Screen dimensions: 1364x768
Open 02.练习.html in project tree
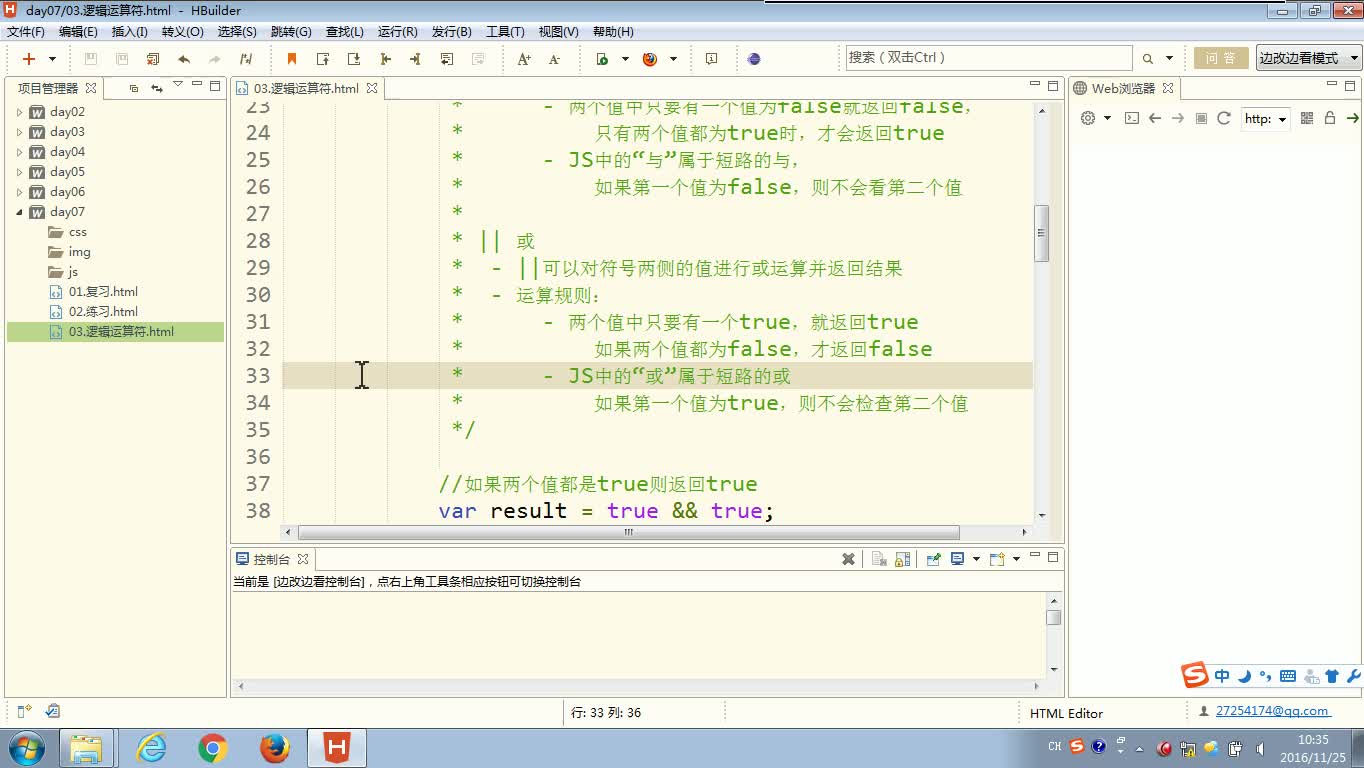(x=103, y=312)
